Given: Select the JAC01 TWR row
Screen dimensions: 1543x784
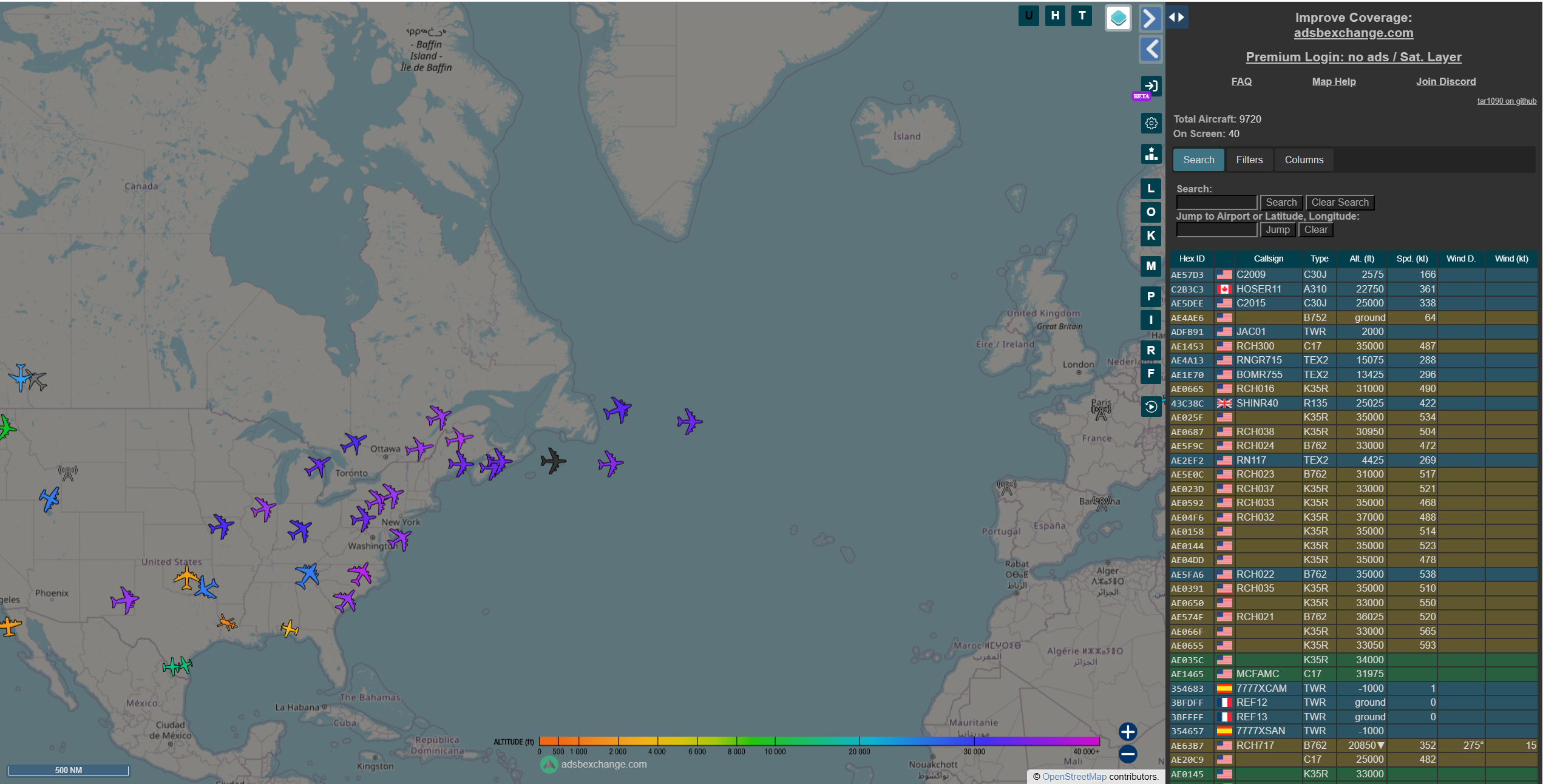Looking at the screenshot, I should point(1354,332).
